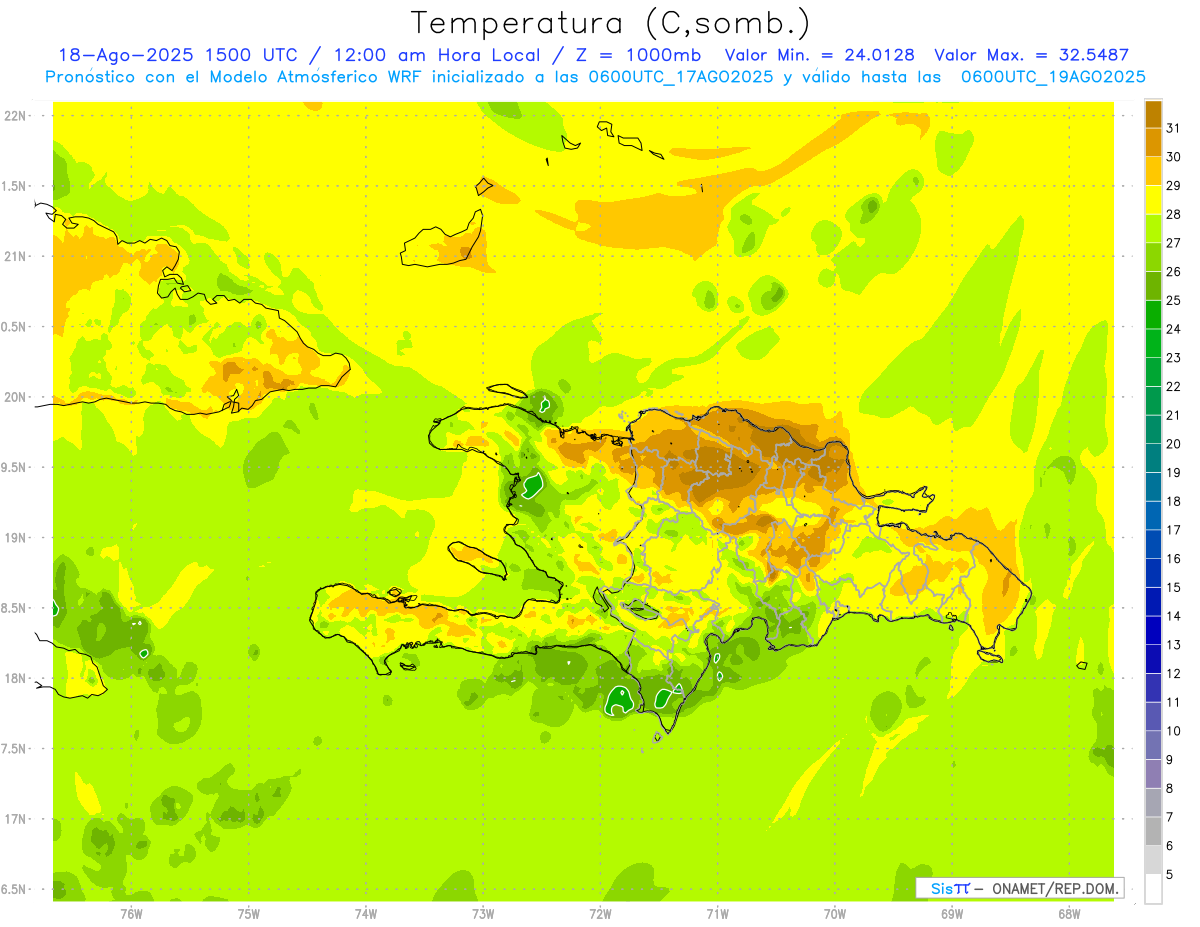Select the legend swatch between 29 and 30
1200x927 pixels.
[1153, 170]
